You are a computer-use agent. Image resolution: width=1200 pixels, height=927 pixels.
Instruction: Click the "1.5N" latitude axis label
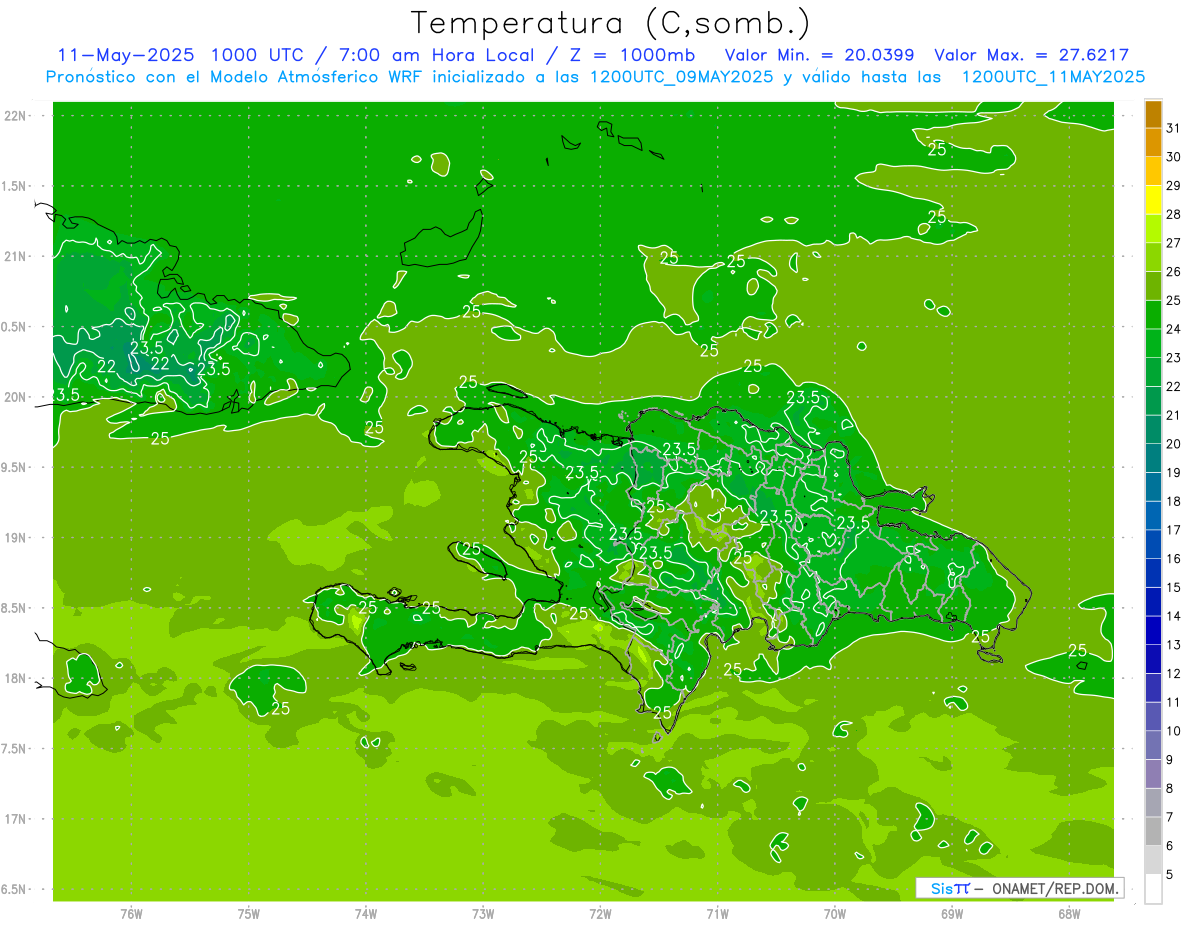15,187
